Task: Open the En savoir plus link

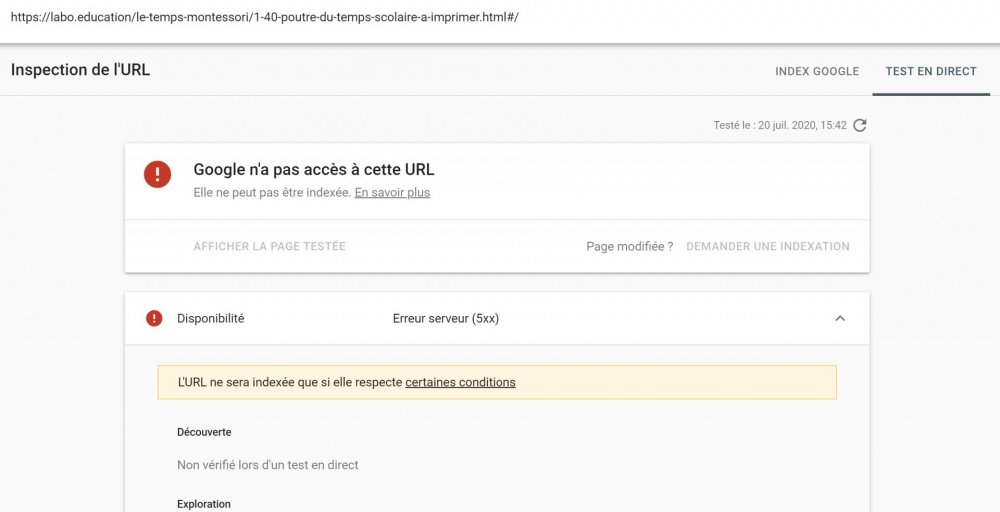Action: tap(392, 193)
